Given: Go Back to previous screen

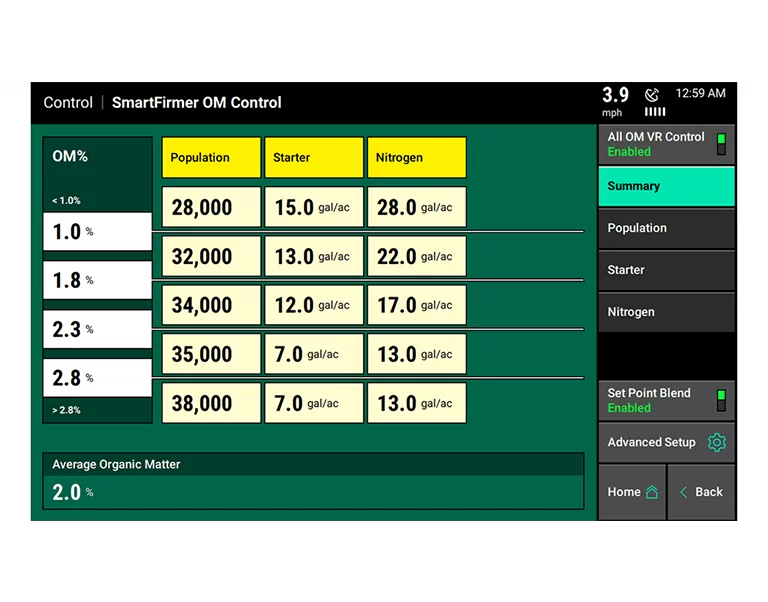Looking at the screenshot, I should (701, 492).
